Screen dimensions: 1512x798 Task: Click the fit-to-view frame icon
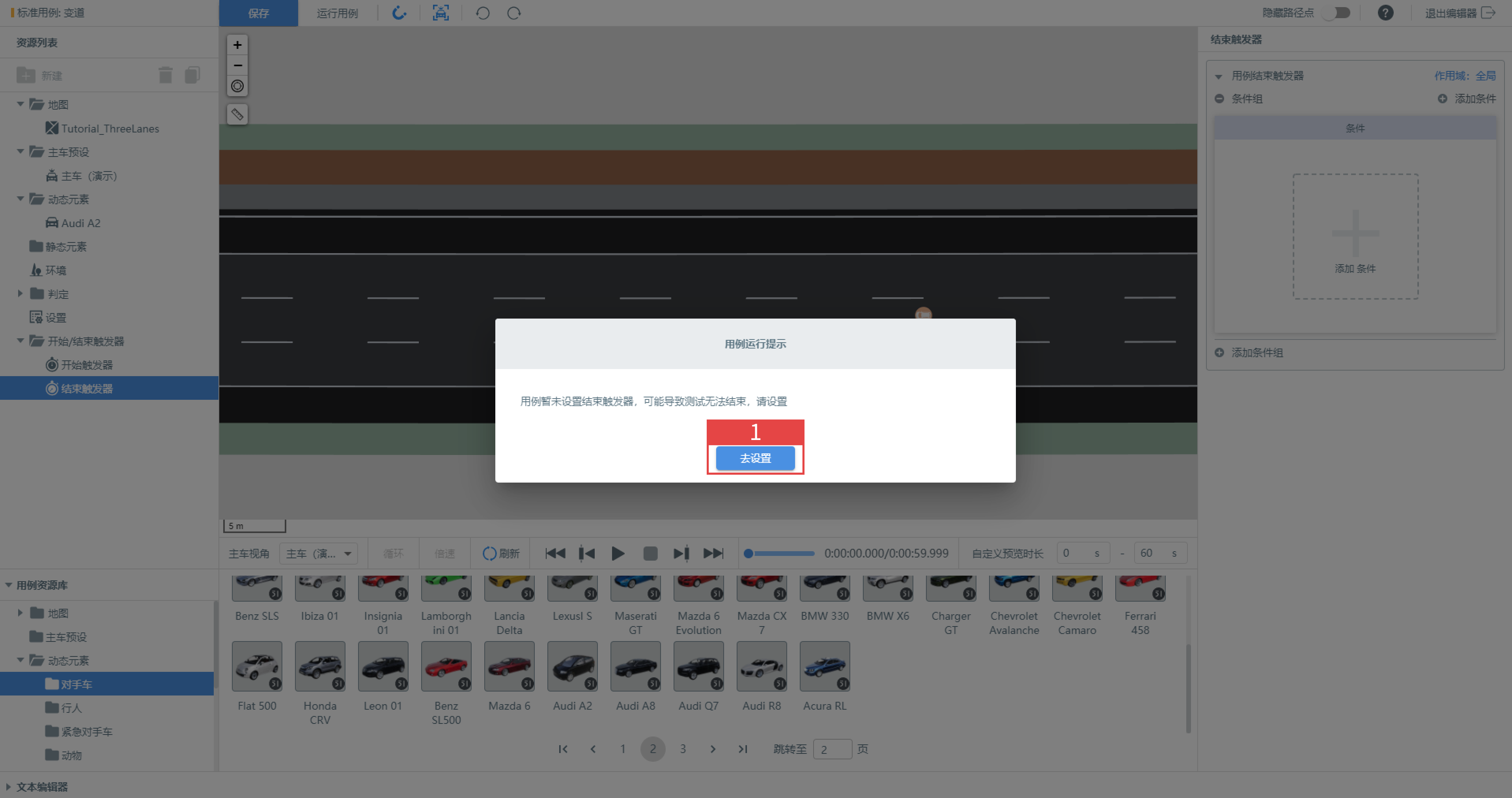pyautogui.click(x=441, y=13)
